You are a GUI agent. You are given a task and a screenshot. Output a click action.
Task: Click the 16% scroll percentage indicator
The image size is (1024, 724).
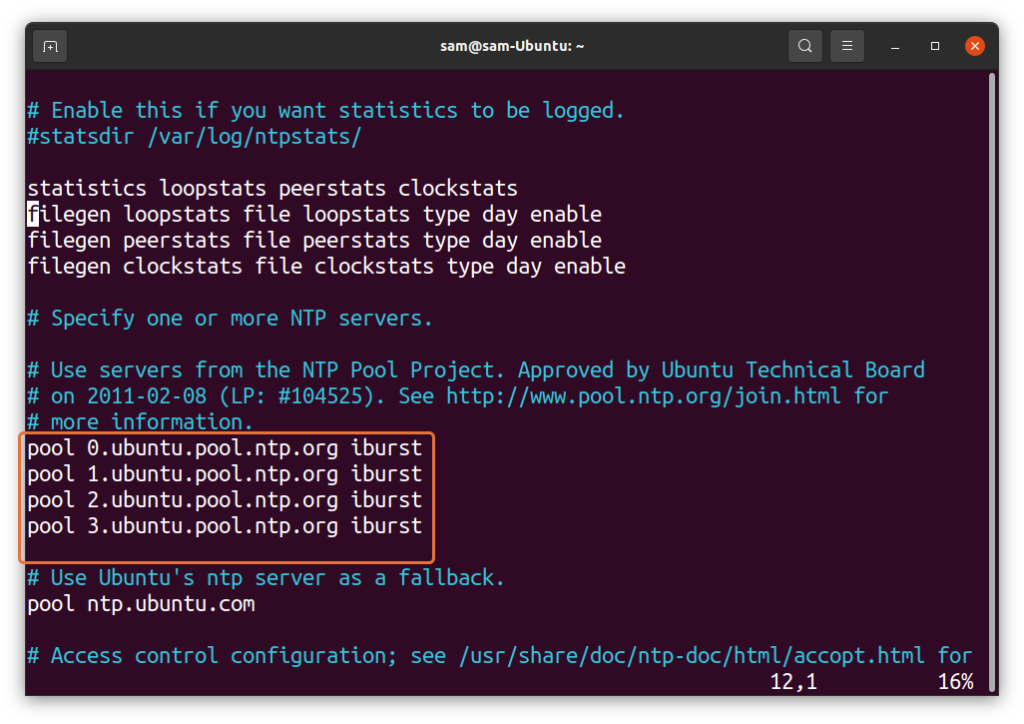click(957, 682)
